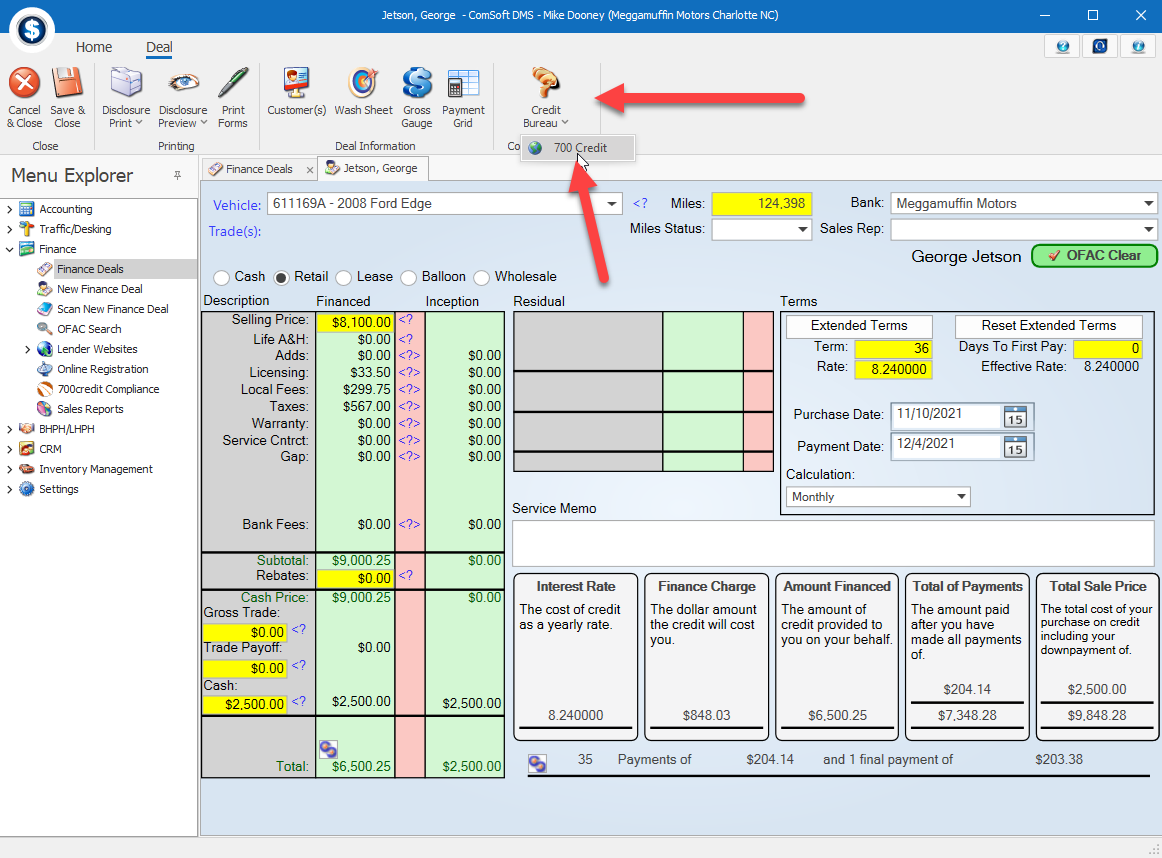Image resolution: width=1162 pixels, height=858 pixels.
Task: Click the Service Memo text box
Action: 833,543
